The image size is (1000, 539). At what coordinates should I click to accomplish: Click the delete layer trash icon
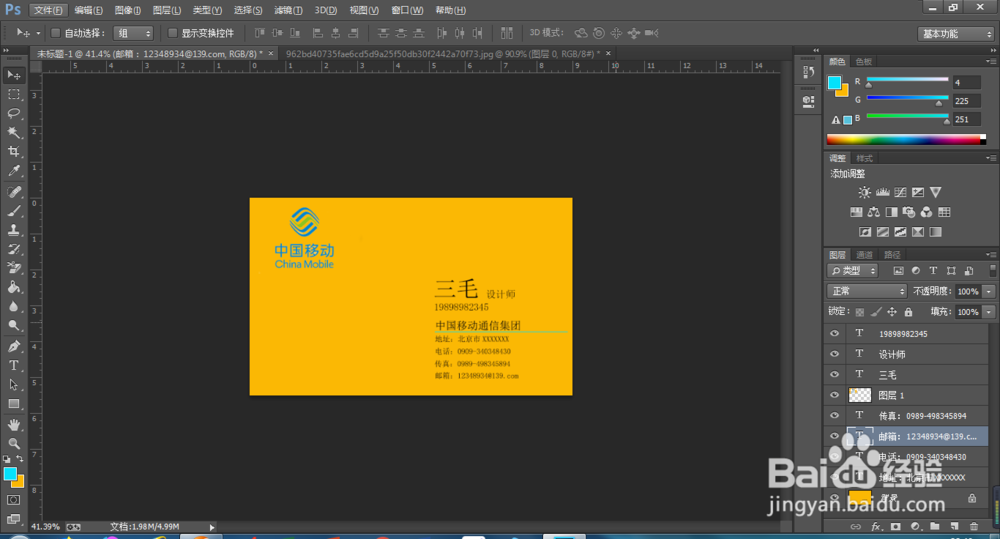974,526
